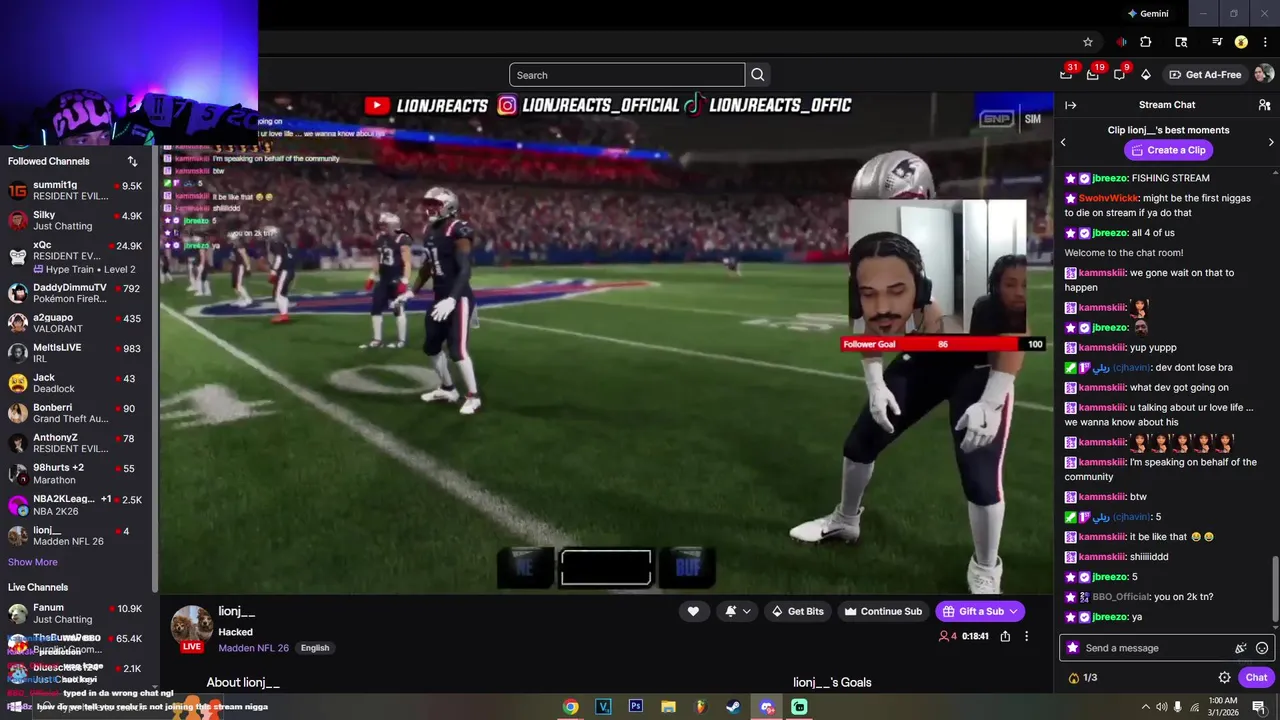Open Whispers icon with badge 9

(x=1119, y=75)
